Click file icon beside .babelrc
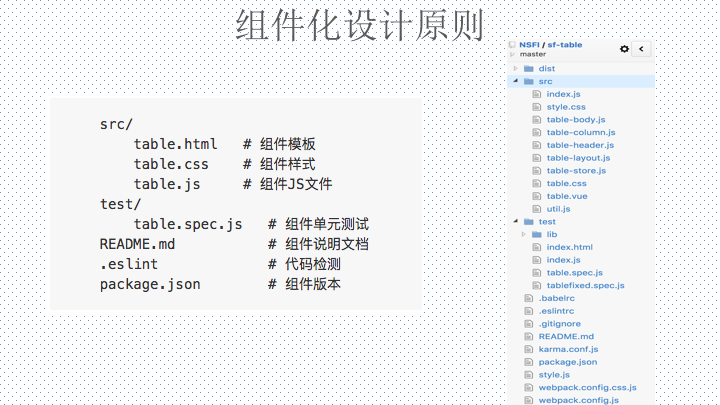720x405 pixels. click(x=529, y=298)
